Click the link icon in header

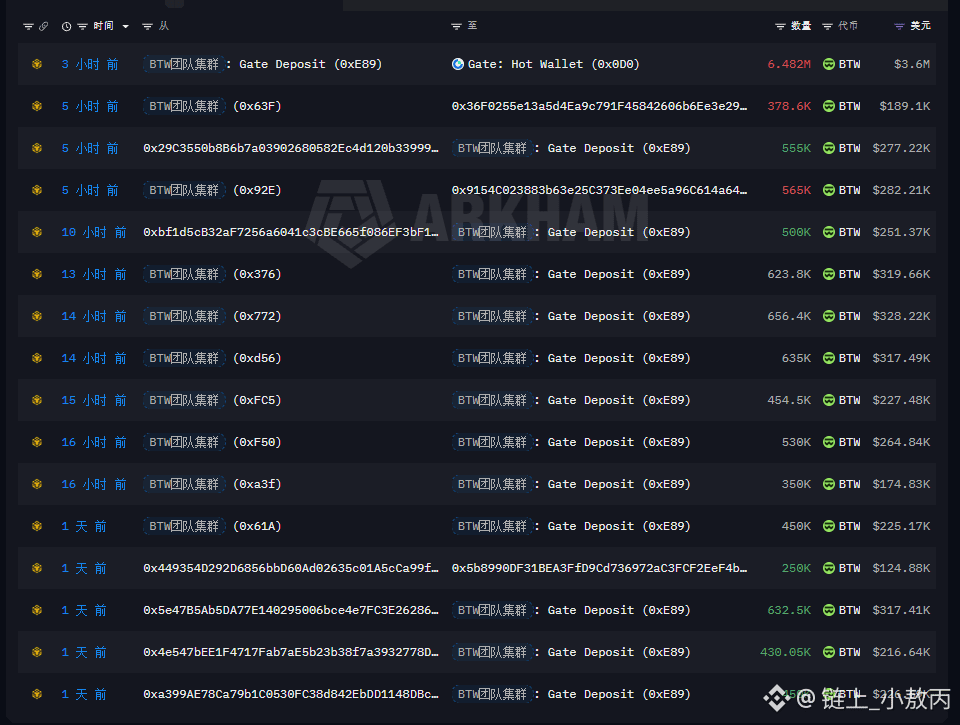tap(43, 26)
